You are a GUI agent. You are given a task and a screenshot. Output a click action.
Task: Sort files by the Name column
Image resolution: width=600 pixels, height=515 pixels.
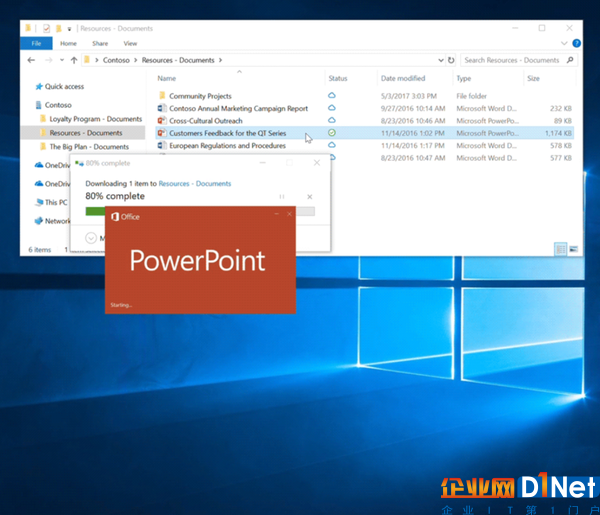166,78
